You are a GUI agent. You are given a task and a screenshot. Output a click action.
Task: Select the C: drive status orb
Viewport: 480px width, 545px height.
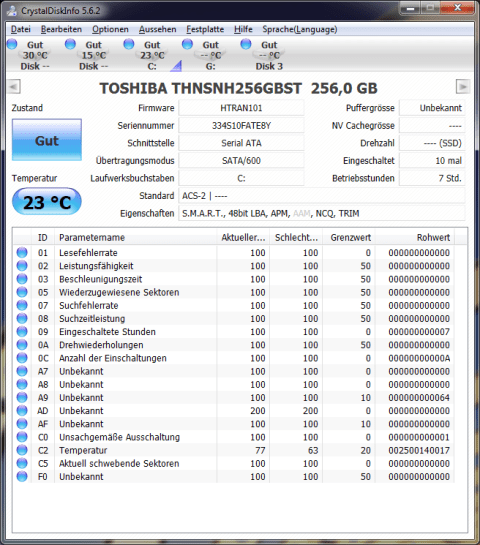129,44
